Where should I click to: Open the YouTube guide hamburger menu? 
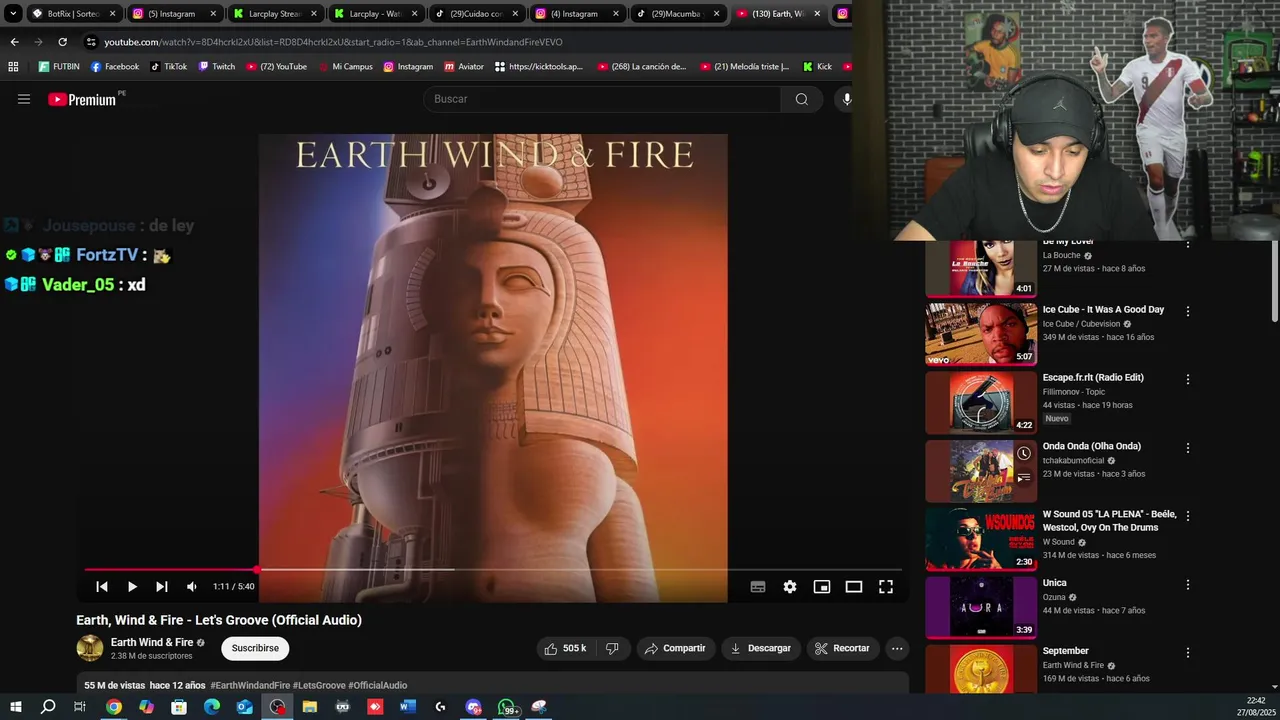pyautogui.click(x=24, y=99)
